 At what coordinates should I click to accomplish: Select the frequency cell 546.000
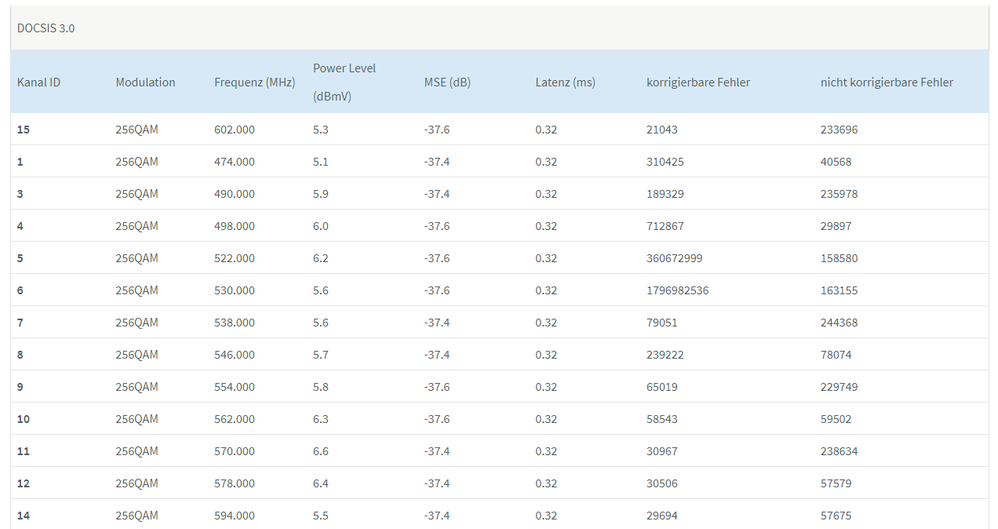tap(234, 355)
